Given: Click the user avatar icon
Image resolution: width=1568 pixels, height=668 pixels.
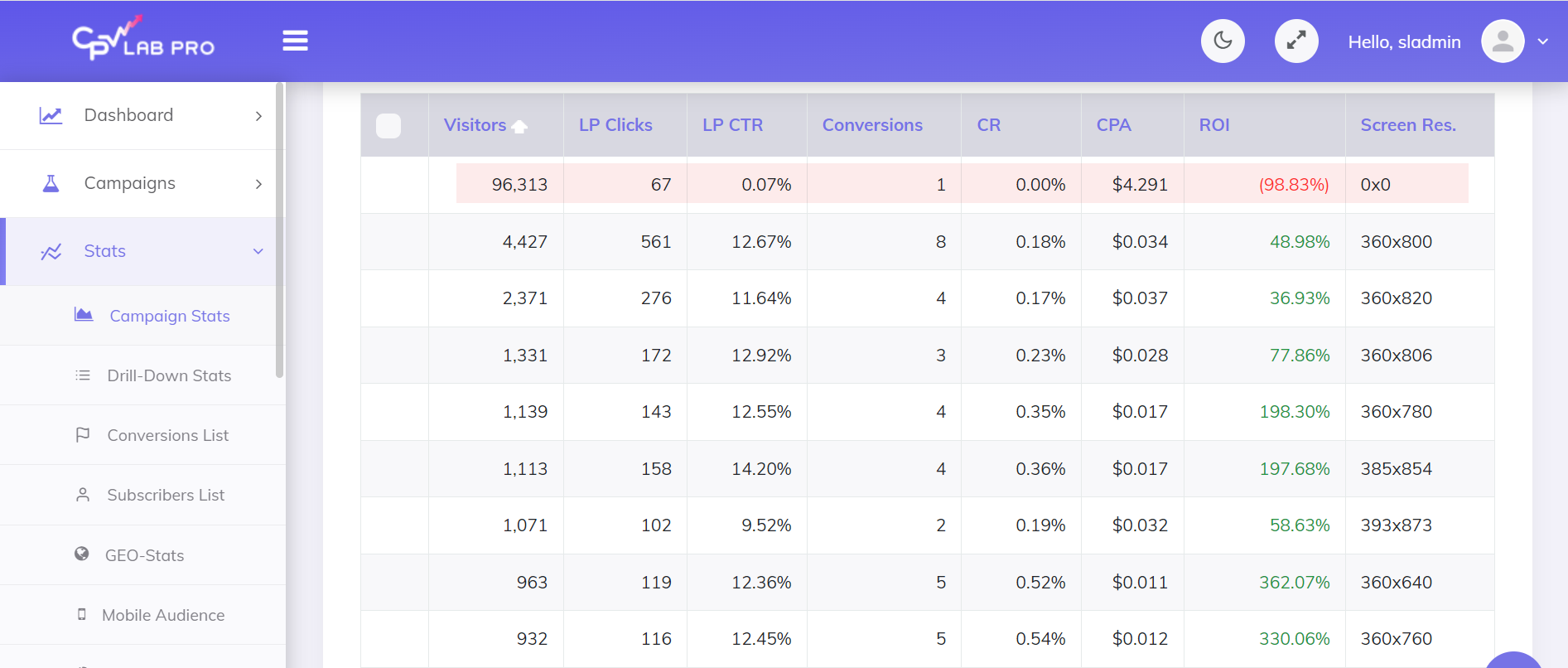Looking at the screenshot, I should pyautogui.click(x=1503, y=41).
